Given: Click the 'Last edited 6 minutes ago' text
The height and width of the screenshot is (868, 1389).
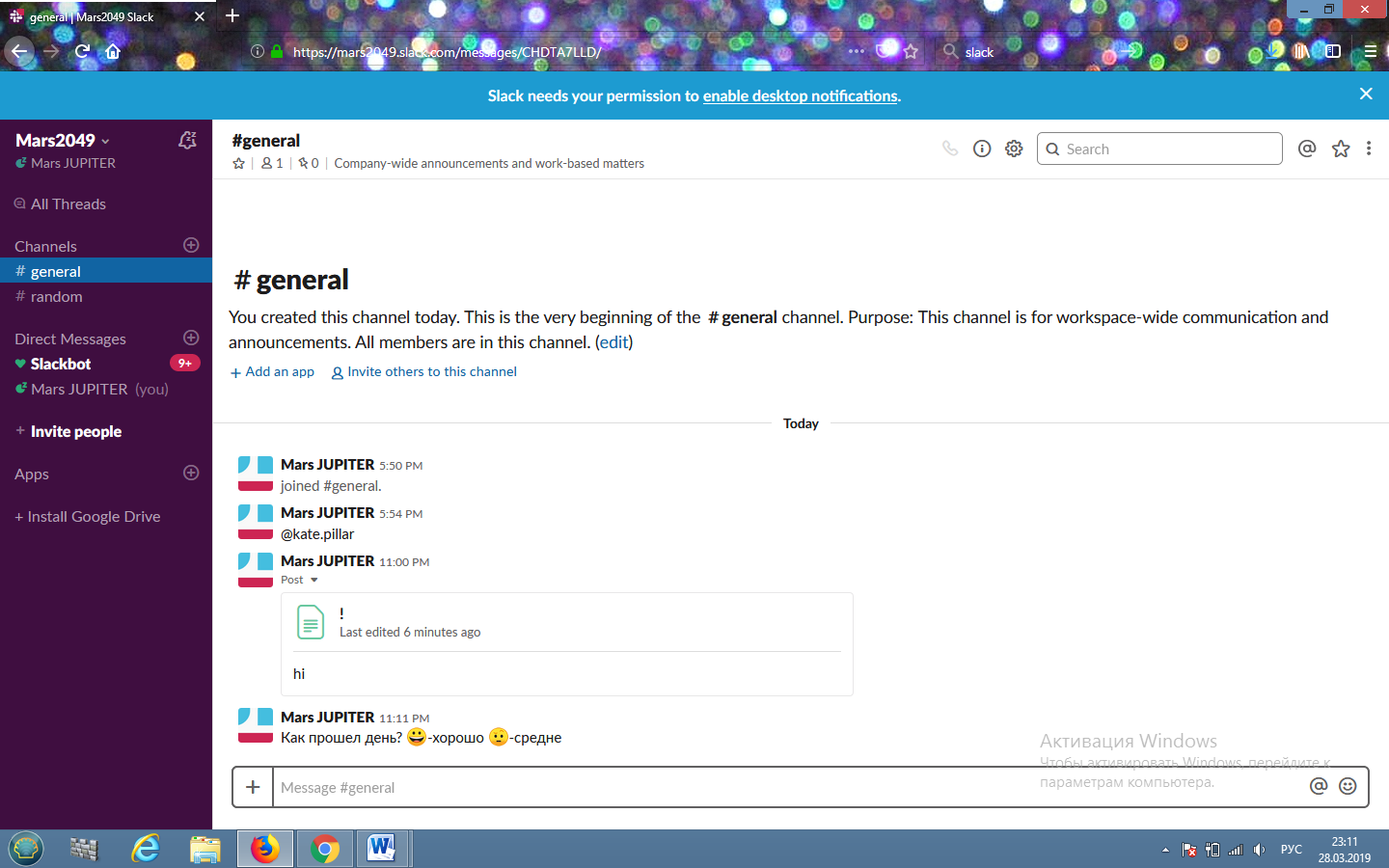Looking at the screenshot, I should coord(410,633).
